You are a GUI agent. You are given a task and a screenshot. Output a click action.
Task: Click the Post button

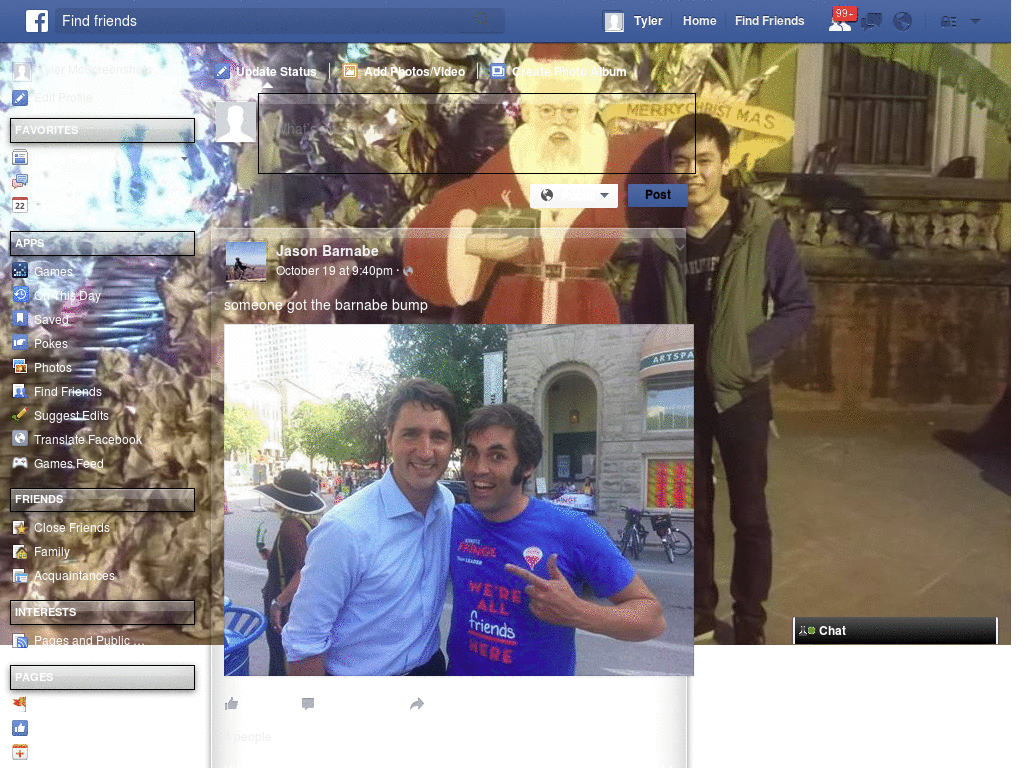click(x=658, y=195)
